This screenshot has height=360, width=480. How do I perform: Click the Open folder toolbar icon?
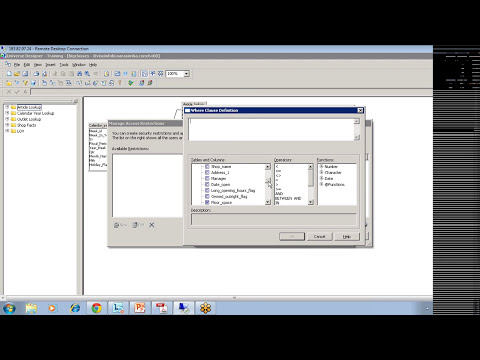pyautogui.click(x=17, y=74)
